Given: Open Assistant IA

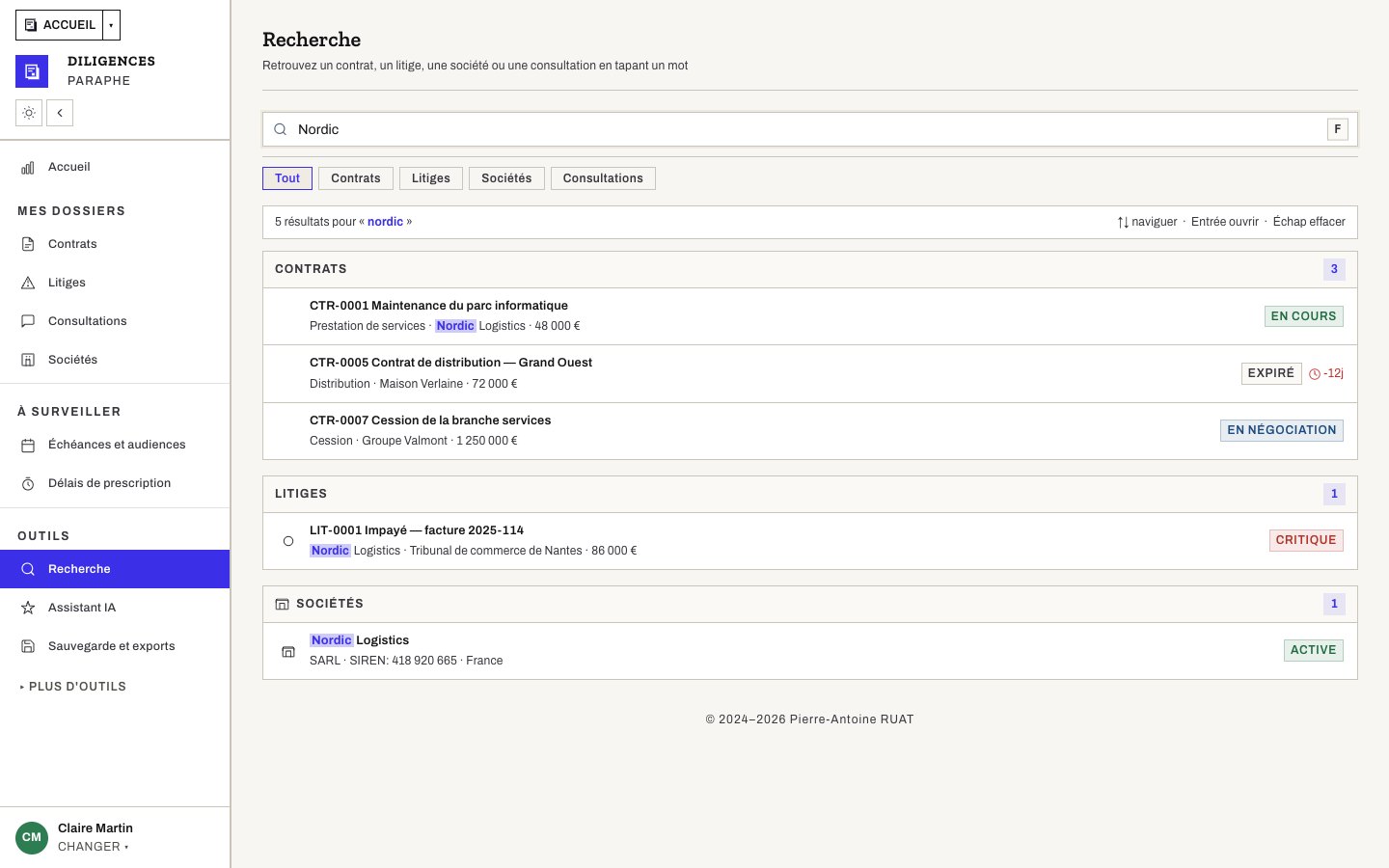Looking at the screenshot, I should pyautogui.click(x=115, y=608).
